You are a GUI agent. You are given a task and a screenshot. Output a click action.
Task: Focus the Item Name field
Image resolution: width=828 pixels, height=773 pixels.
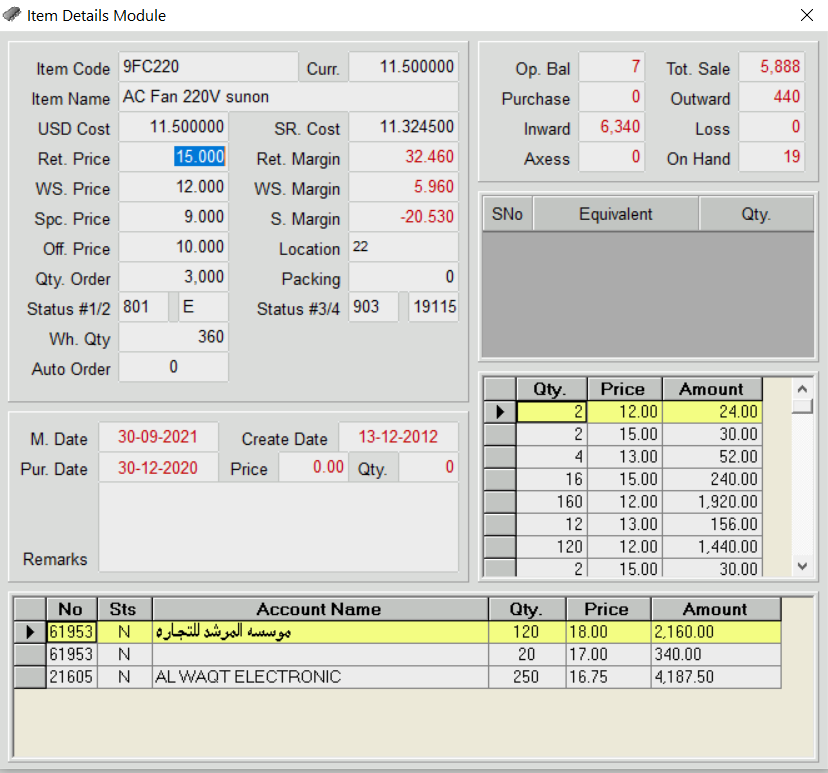click(x=288, y=98)
